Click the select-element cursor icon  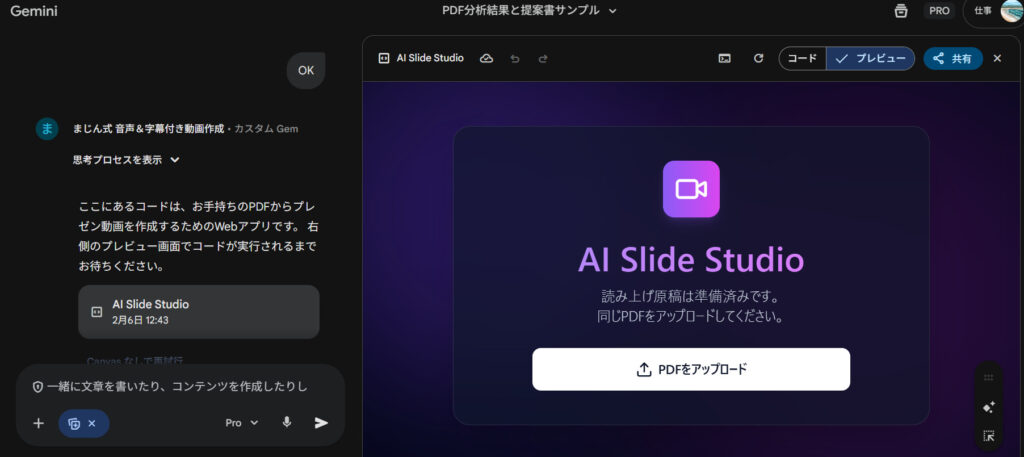coord(989,436)
